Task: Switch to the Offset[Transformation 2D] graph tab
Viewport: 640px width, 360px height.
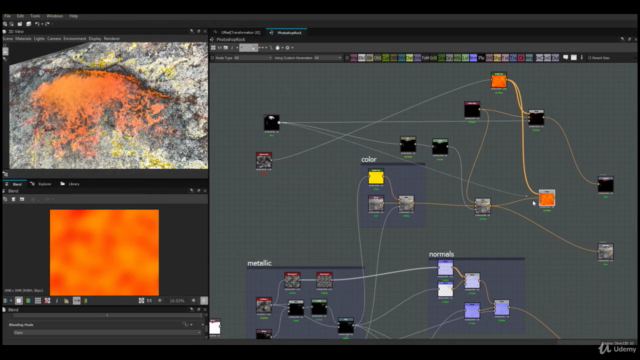Action: tap(237, 32)
